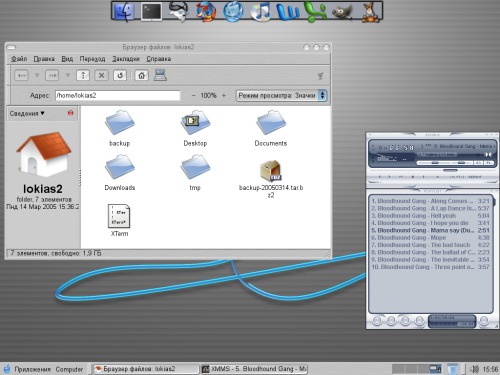Go back in the file browser

click(x=21, y=75)
